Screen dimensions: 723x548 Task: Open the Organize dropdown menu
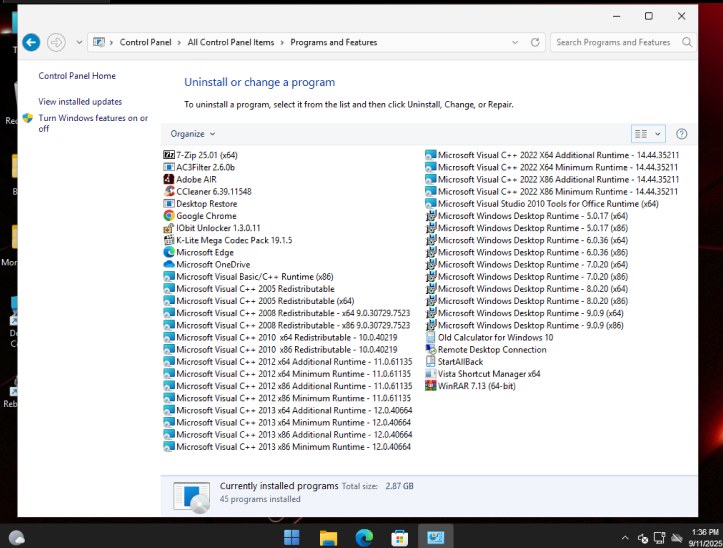tap(193, 134)
